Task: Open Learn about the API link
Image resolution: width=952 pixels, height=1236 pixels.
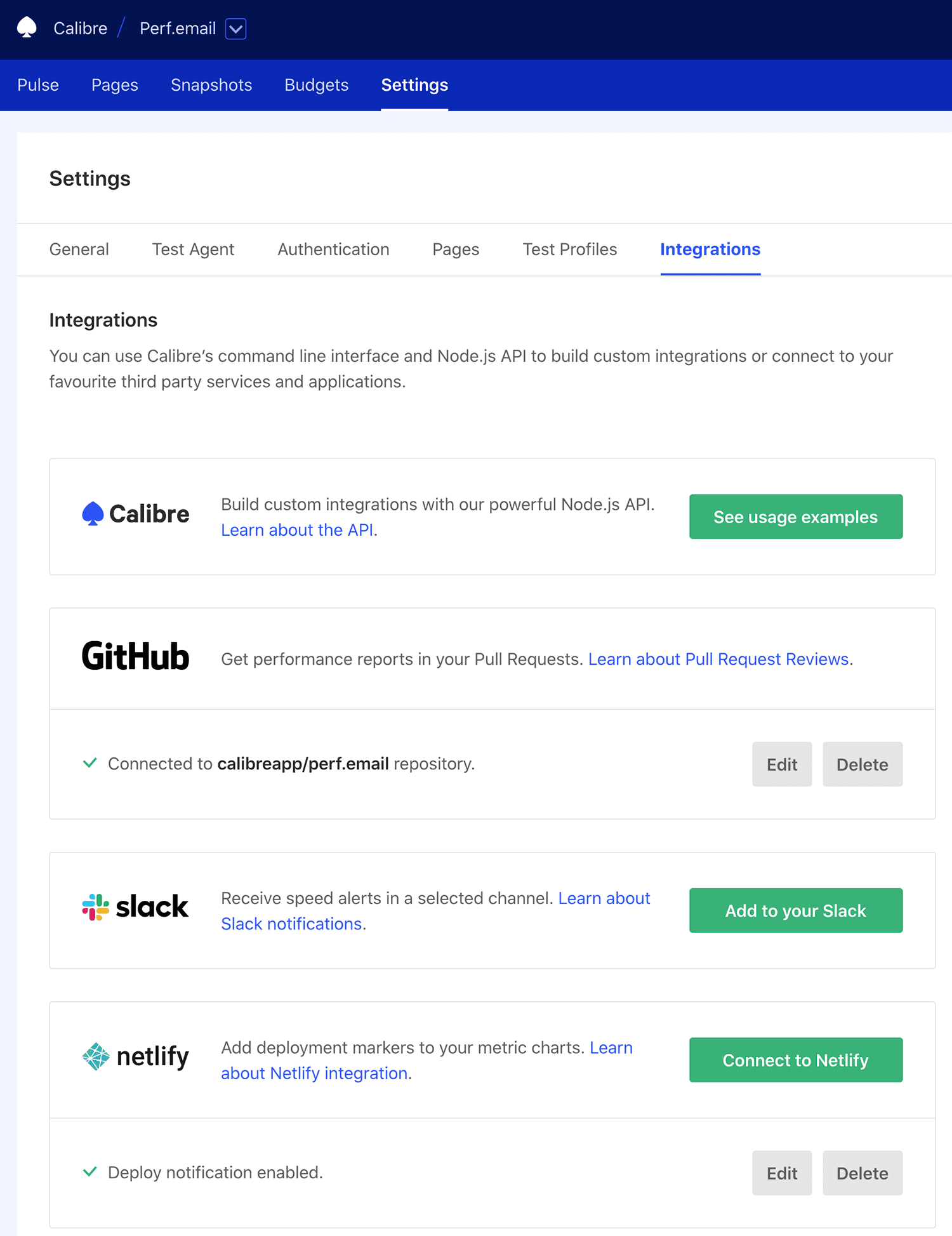Action: pos(296,529)
